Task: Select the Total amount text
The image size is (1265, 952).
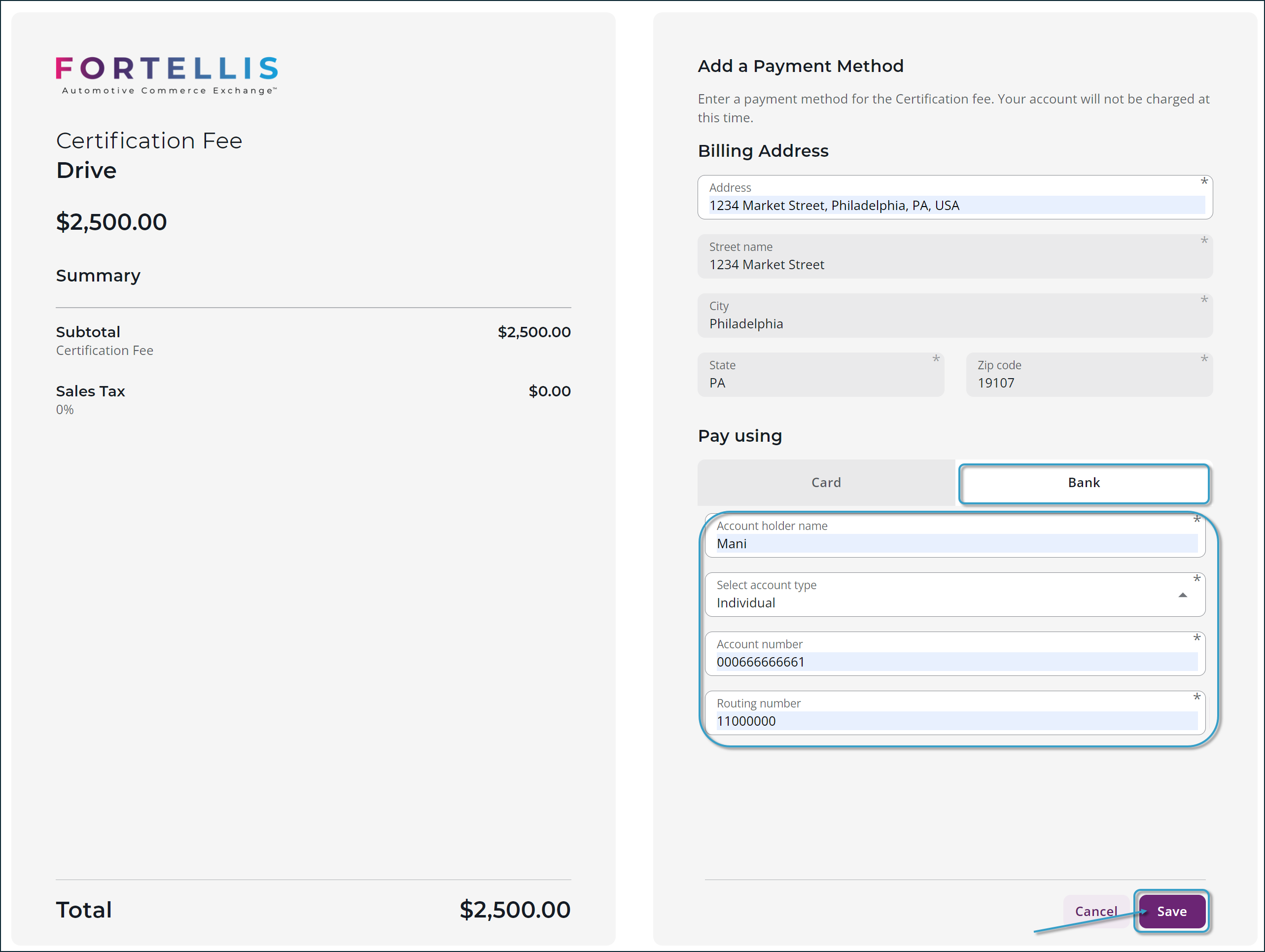Action: pyautogui.click(x=514, y=909)
